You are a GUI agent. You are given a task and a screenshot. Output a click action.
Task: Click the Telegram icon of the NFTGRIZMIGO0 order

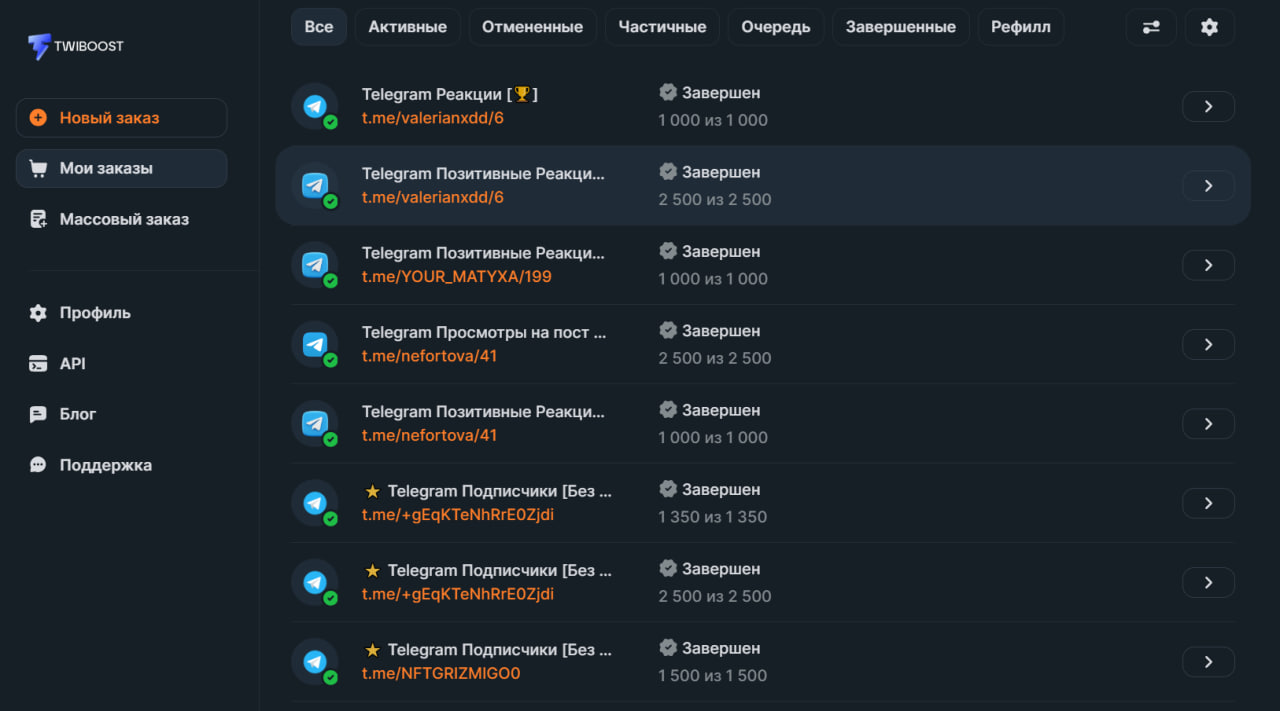point(315,662)
